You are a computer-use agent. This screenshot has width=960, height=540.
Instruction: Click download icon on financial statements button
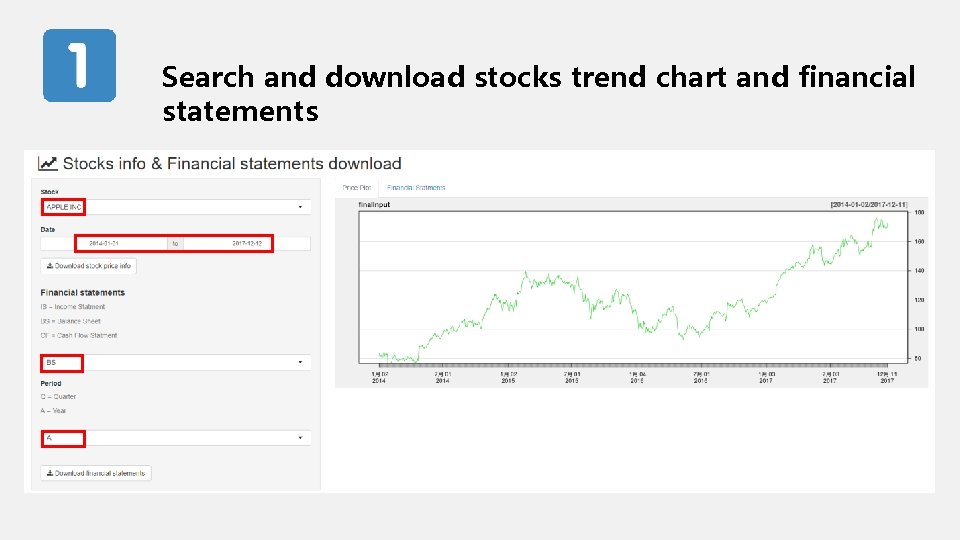[x=49, y=473]
